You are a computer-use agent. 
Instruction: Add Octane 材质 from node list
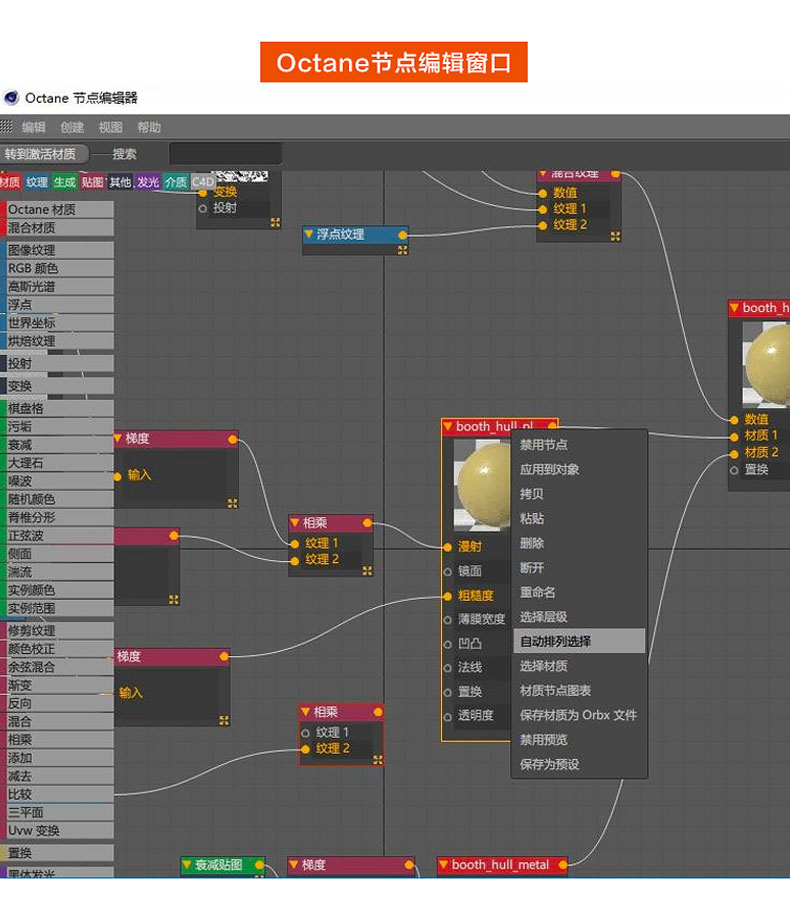[57, 209]
